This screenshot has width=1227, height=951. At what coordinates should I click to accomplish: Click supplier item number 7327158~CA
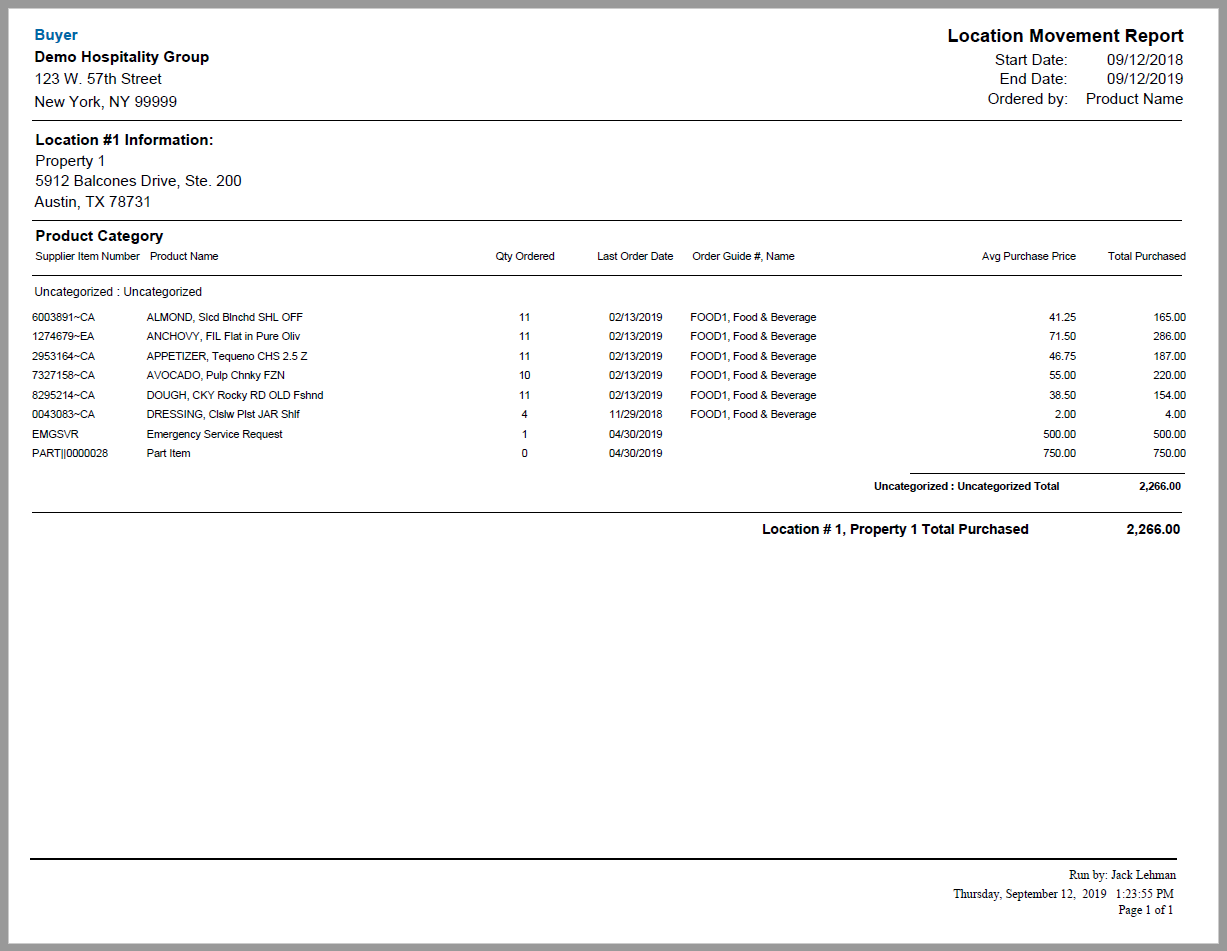[64, 376]
